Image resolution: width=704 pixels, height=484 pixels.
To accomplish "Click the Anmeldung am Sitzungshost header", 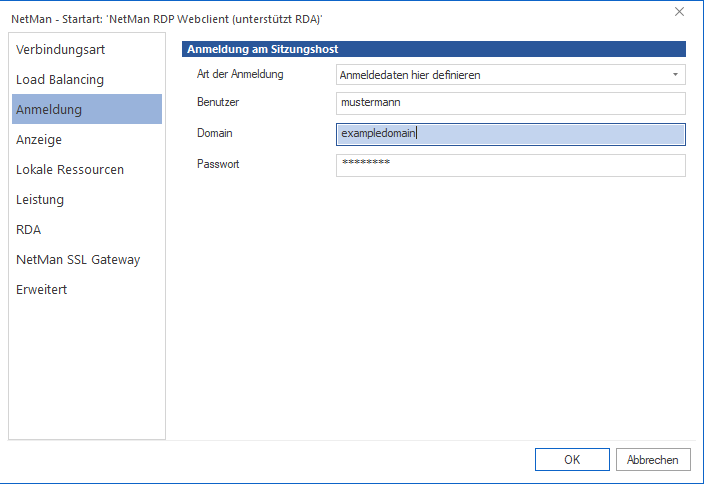I will pyautogui.click(x=434, y=49).
